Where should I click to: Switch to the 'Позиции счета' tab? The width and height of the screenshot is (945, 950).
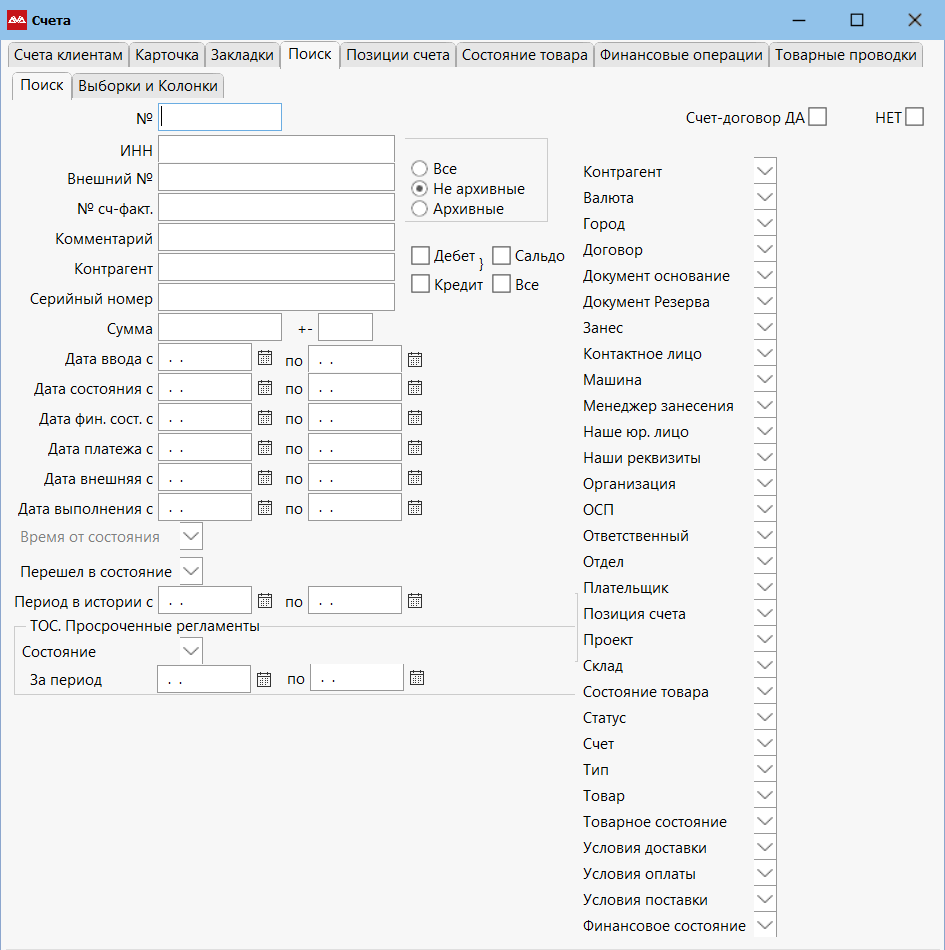[397, 56]
